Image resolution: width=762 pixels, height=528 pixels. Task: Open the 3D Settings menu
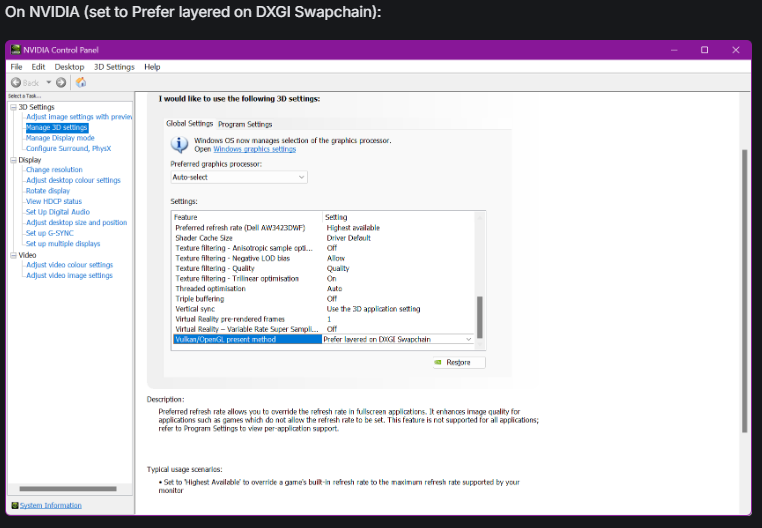tap(114, 67)
